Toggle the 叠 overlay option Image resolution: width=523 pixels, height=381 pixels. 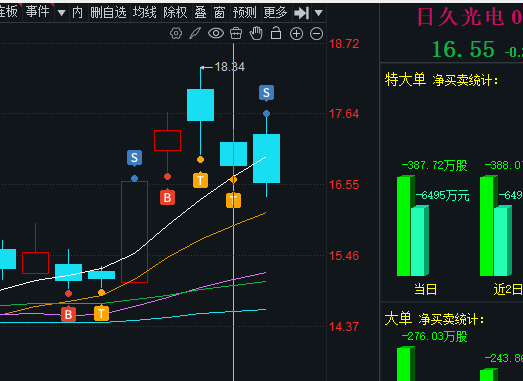pyautogui.click(x=200, y=13)
